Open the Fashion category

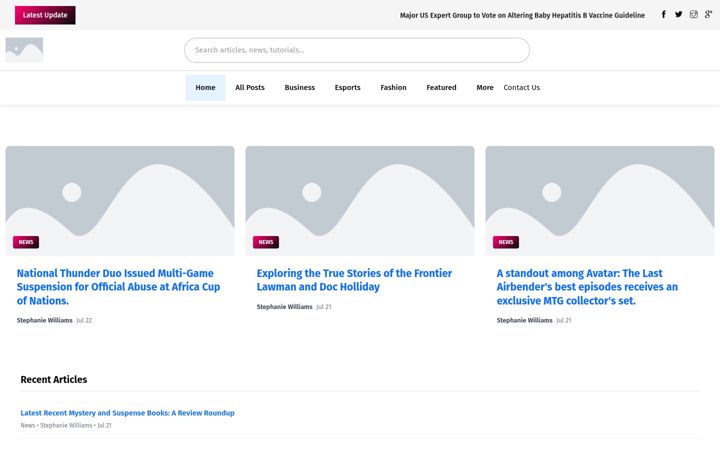tap(393, 87)
